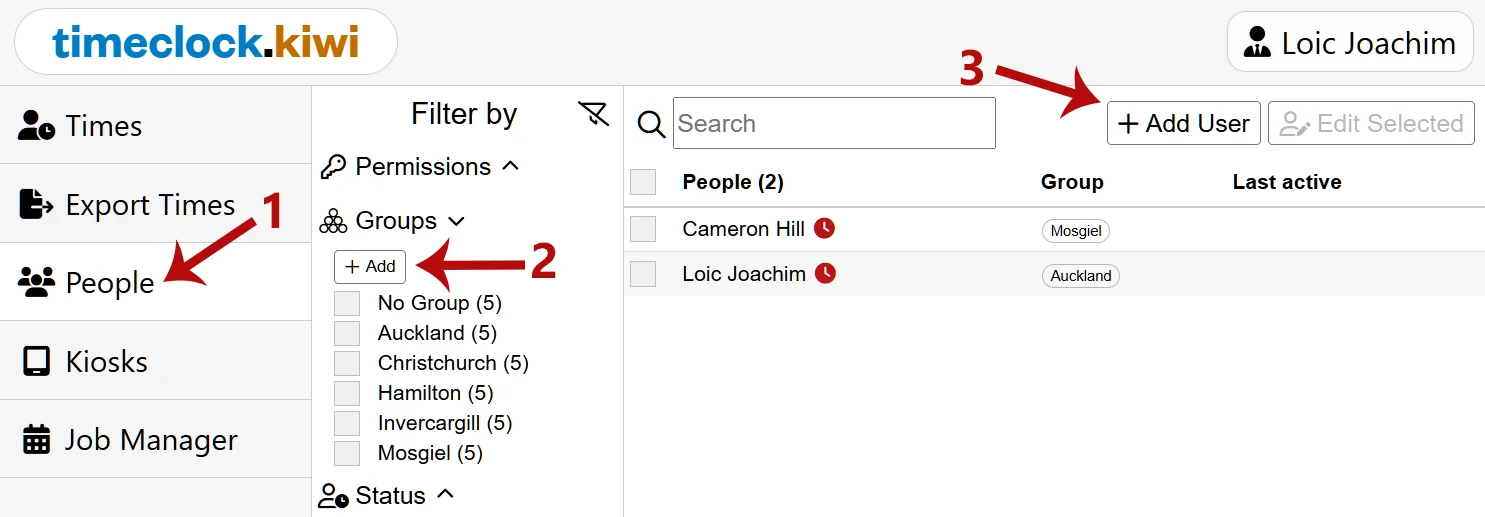Expand the Permissions filter section

point(421,166)
